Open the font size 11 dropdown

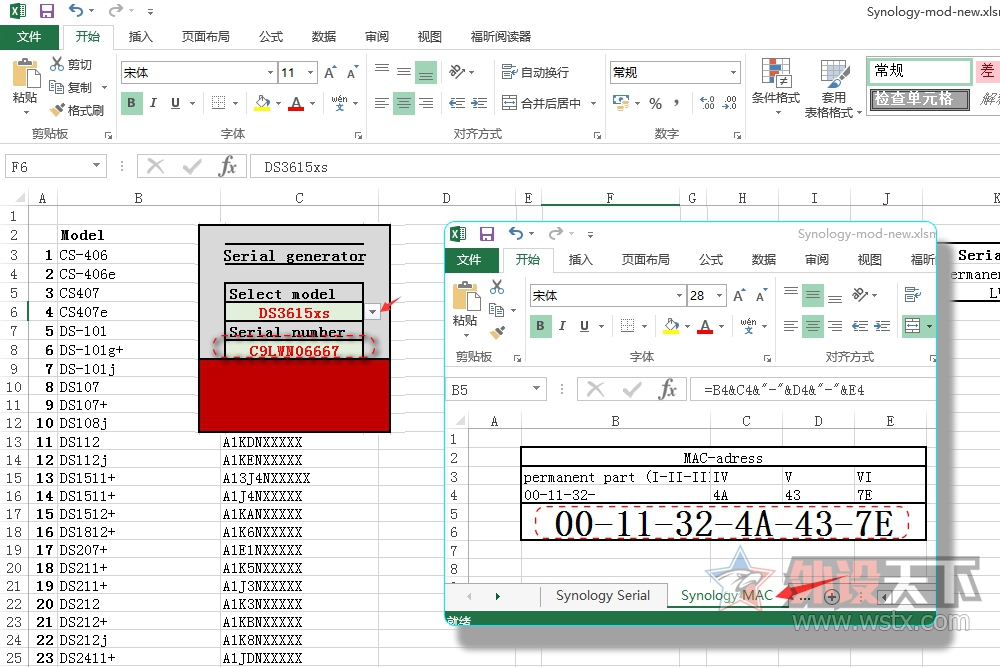point(311,73)
